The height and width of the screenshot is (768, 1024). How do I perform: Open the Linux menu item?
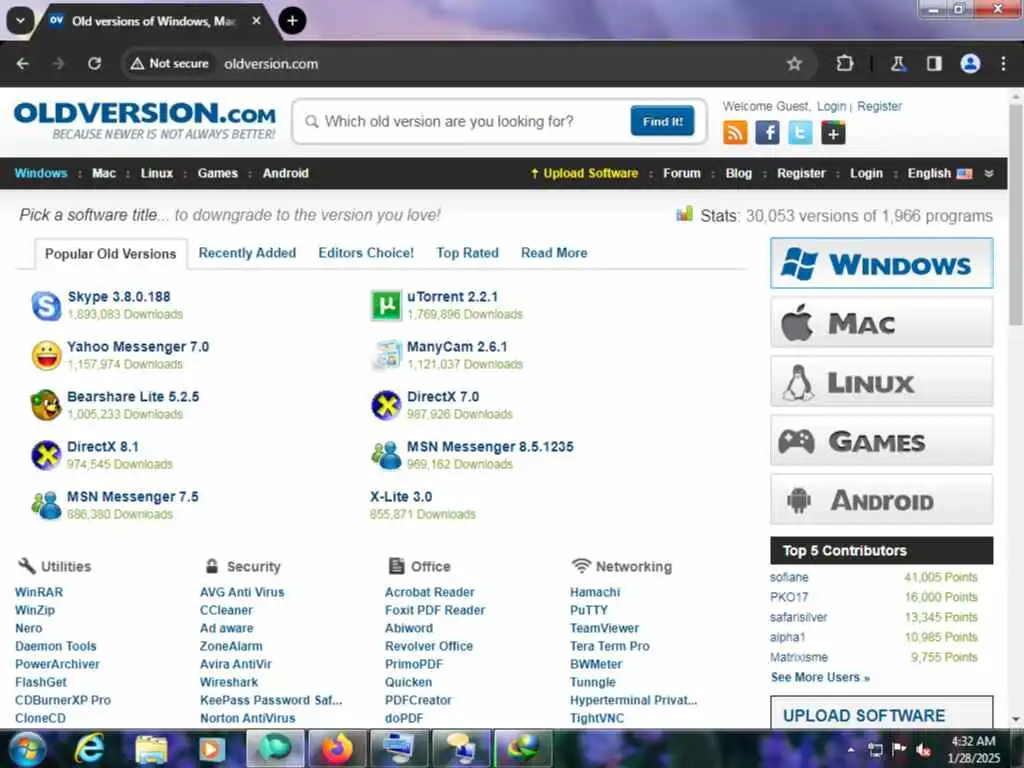[157, 174]
